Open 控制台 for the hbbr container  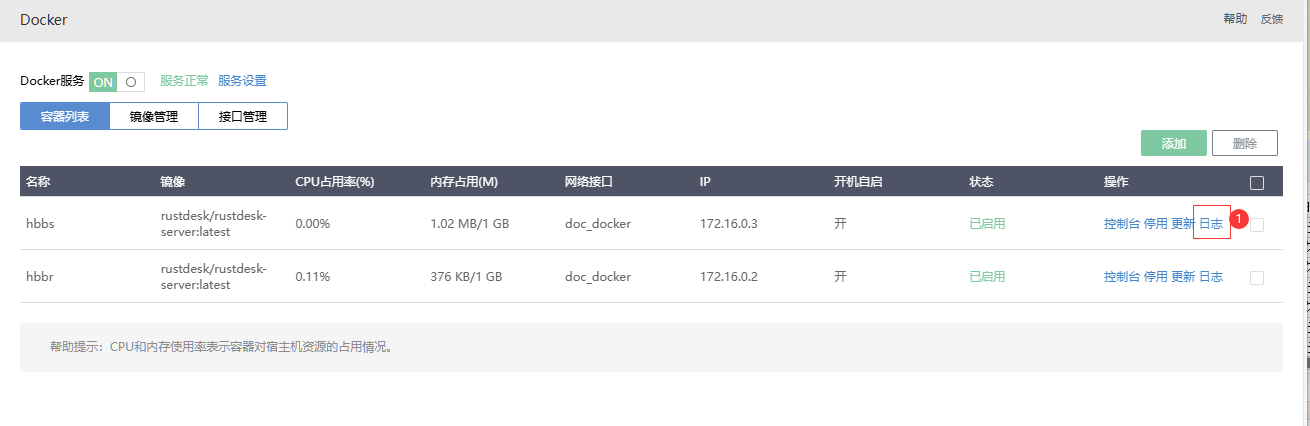tap(1122, 277)
